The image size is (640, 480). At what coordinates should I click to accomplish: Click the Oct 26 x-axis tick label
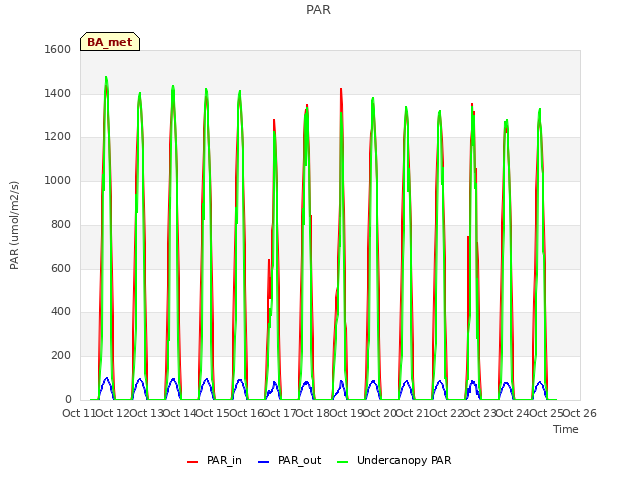580,413
